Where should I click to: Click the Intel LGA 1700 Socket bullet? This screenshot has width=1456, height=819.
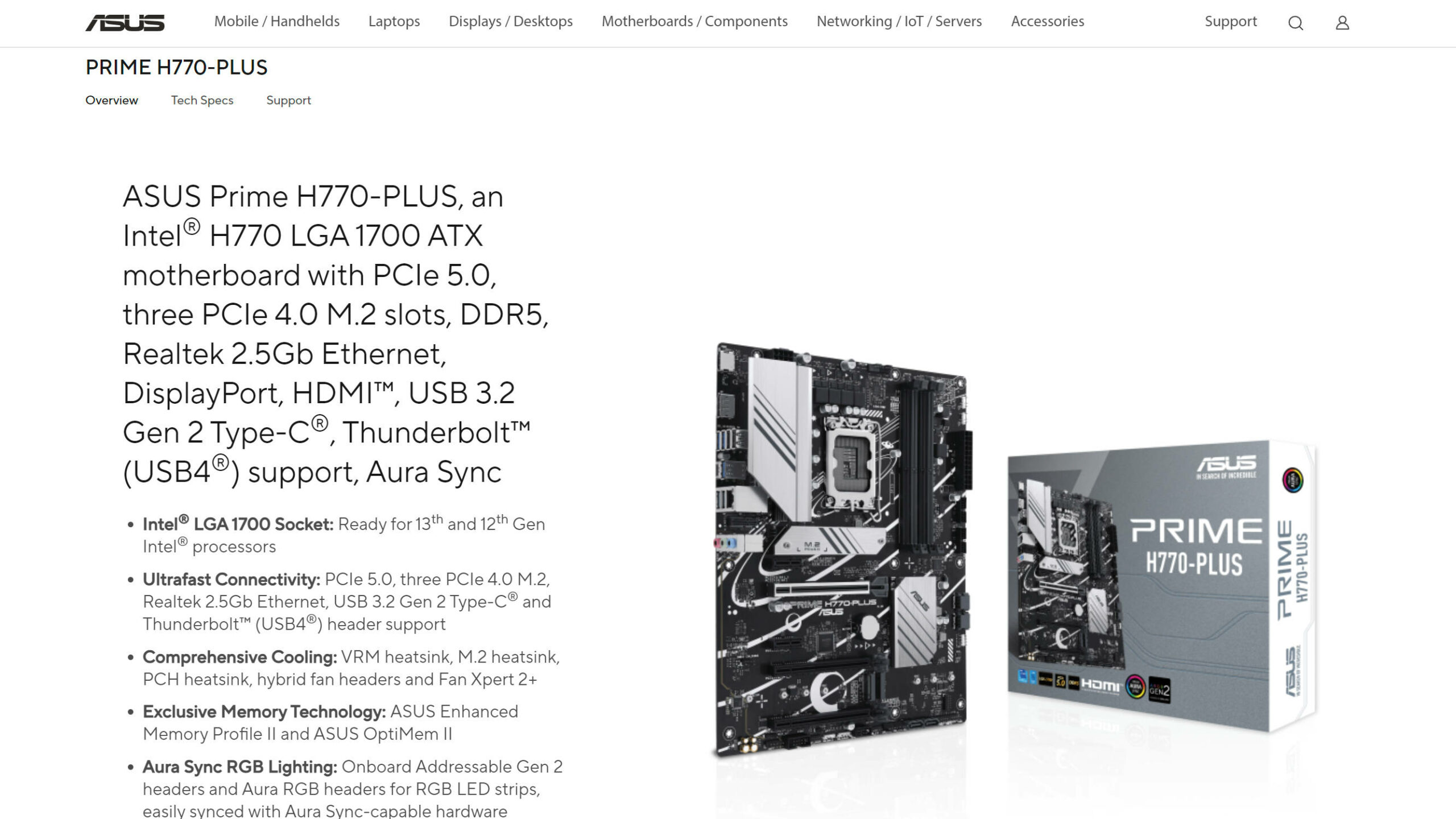coord(344,535)
